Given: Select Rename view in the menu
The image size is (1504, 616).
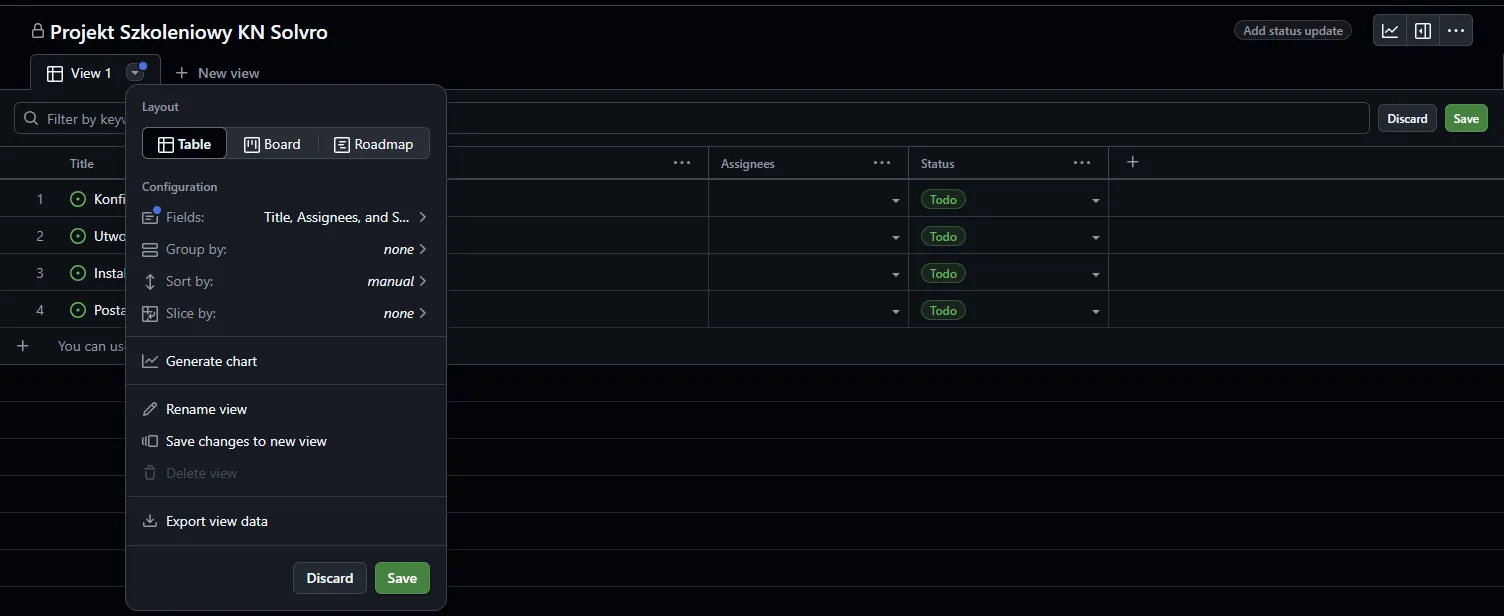Looking at the screenshot, I should [x=206, y=409].
